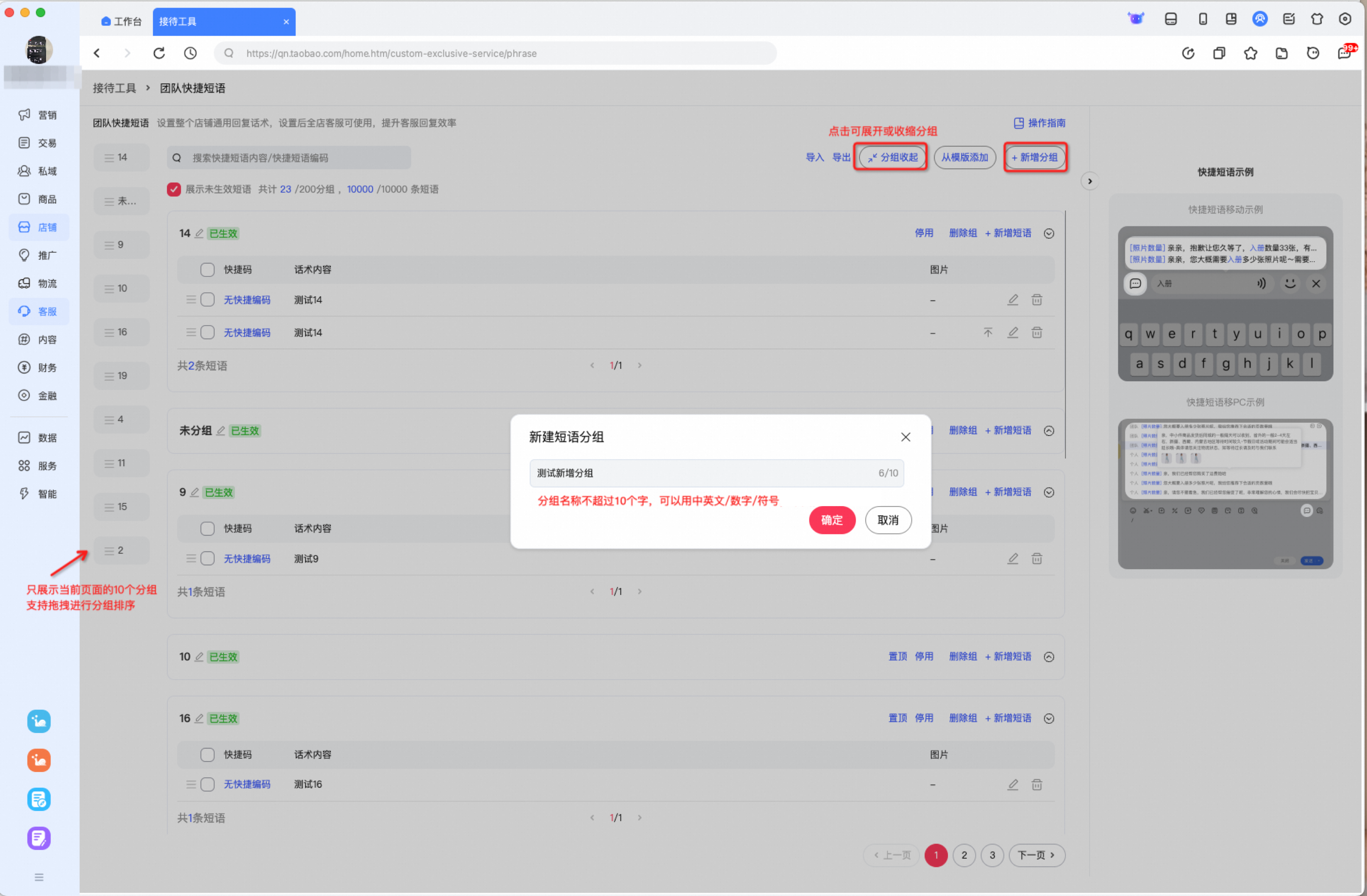Open messages icon with 99+ badge
The height and width of the screenshot is (896, 1367).
pyautogui.click(x=1345, y=54)
